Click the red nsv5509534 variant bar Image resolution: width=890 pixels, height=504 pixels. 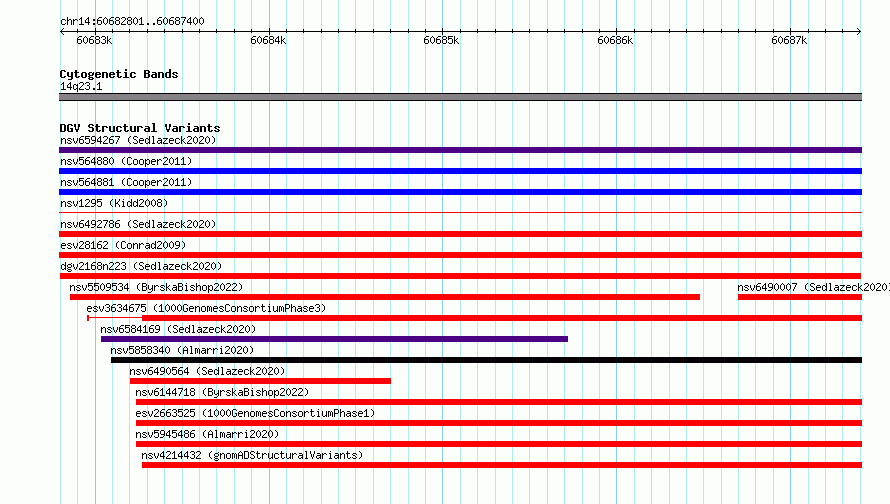(385, 297)
